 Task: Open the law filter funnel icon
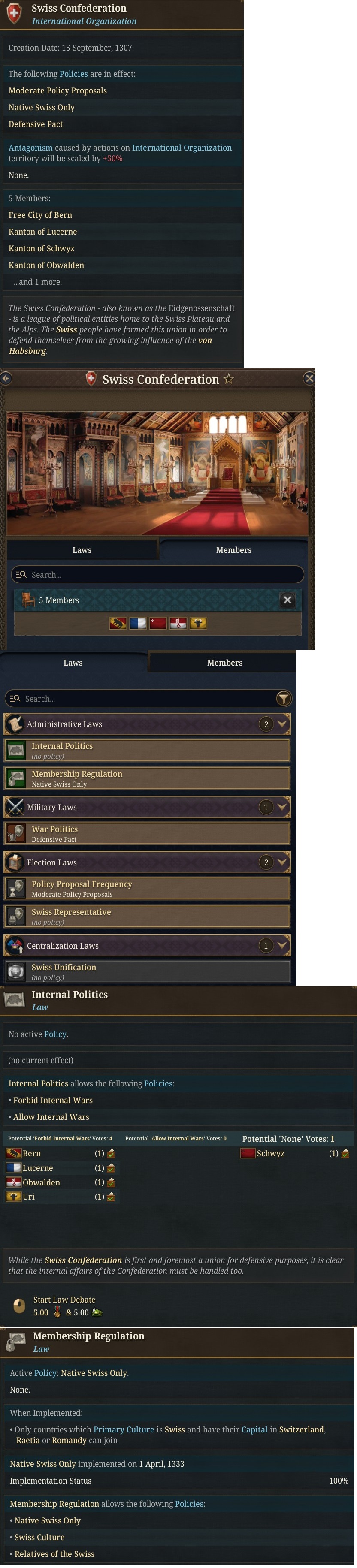click(x=283, y=699)
